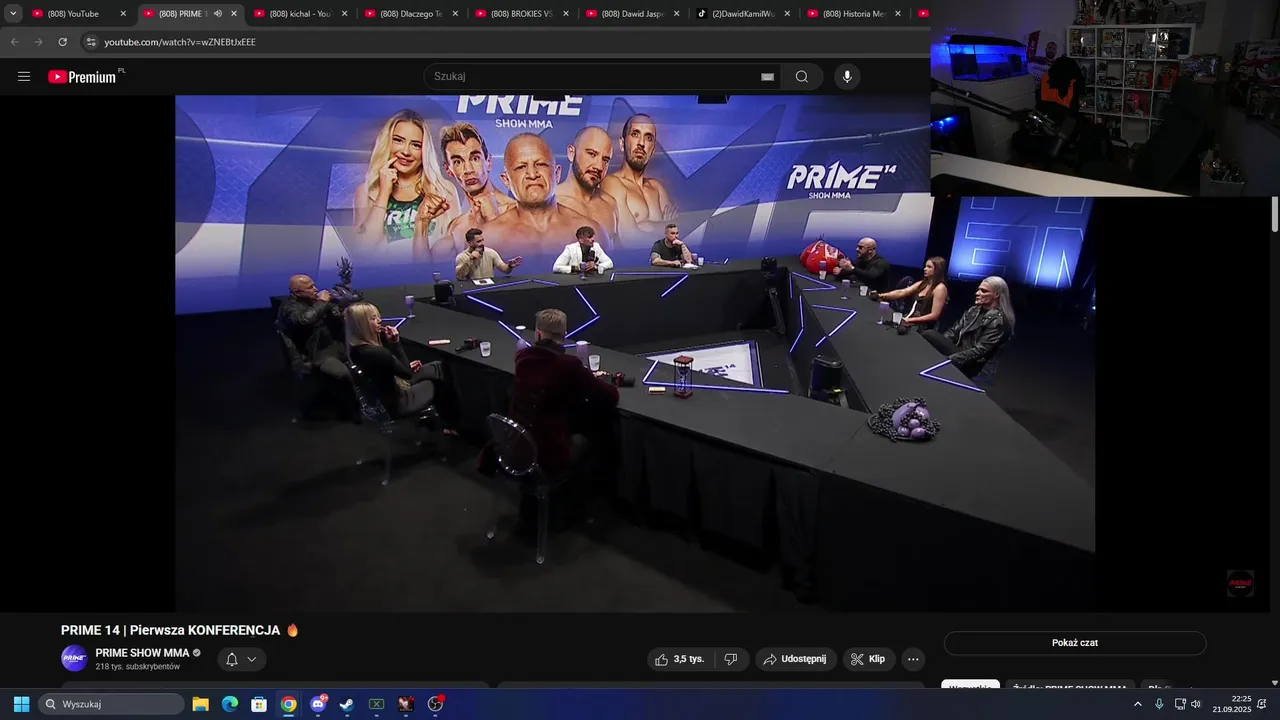Open PRIME SHOW MMA channel avatar

coord(74,658)
